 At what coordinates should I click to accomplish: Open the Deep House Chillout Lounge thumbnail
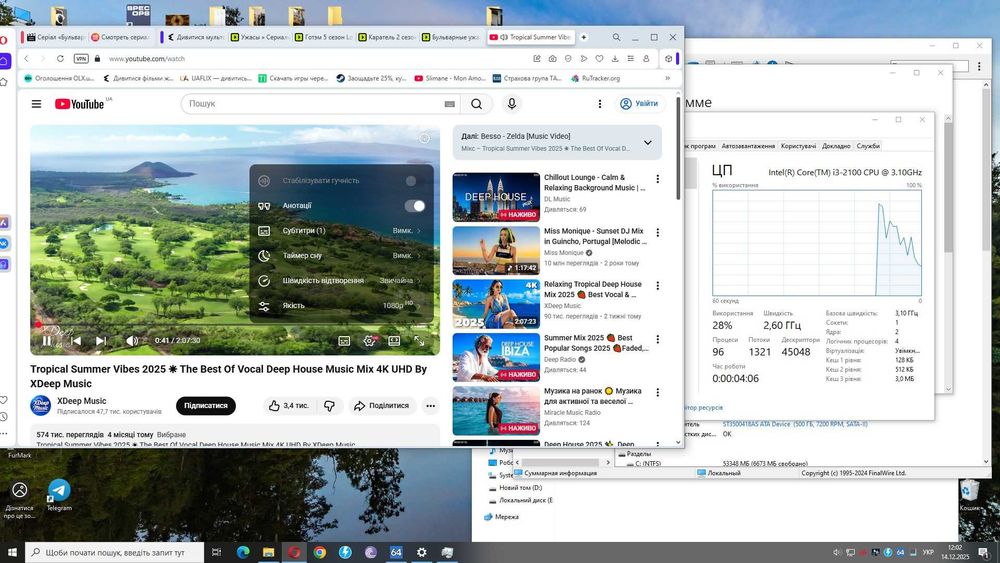coord(496,197)
